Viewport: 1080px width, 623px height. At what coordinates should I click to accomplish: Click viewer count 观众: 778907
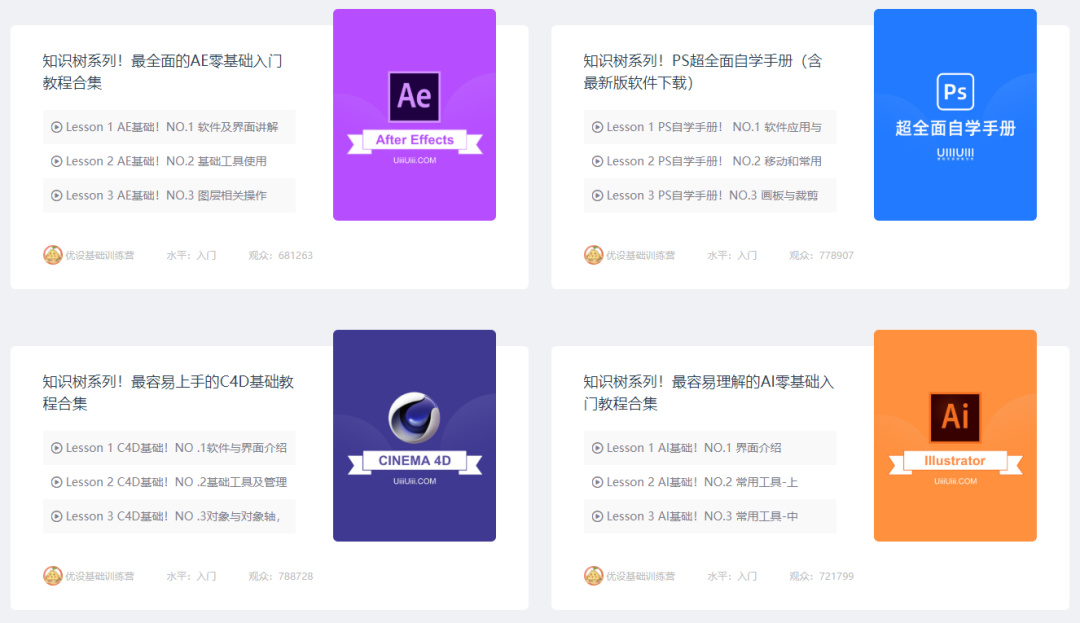tap(821, 255)
